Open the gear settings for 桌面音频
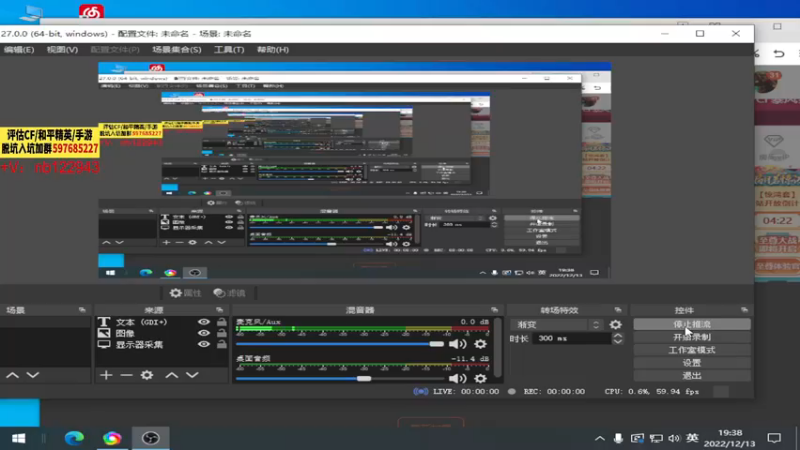Screen dimensions: 800x450 coord(480,379)
